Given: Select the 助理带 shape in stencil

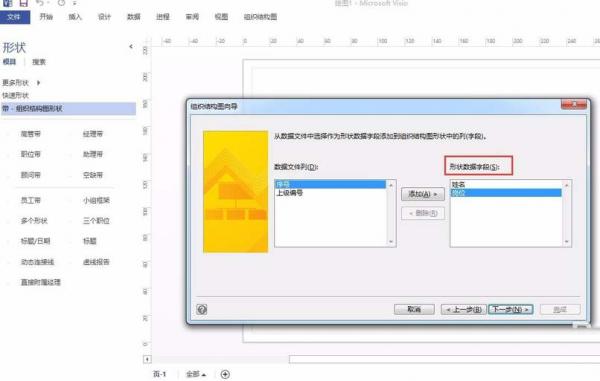Looking at the screenshot, I should click(93, 154).
